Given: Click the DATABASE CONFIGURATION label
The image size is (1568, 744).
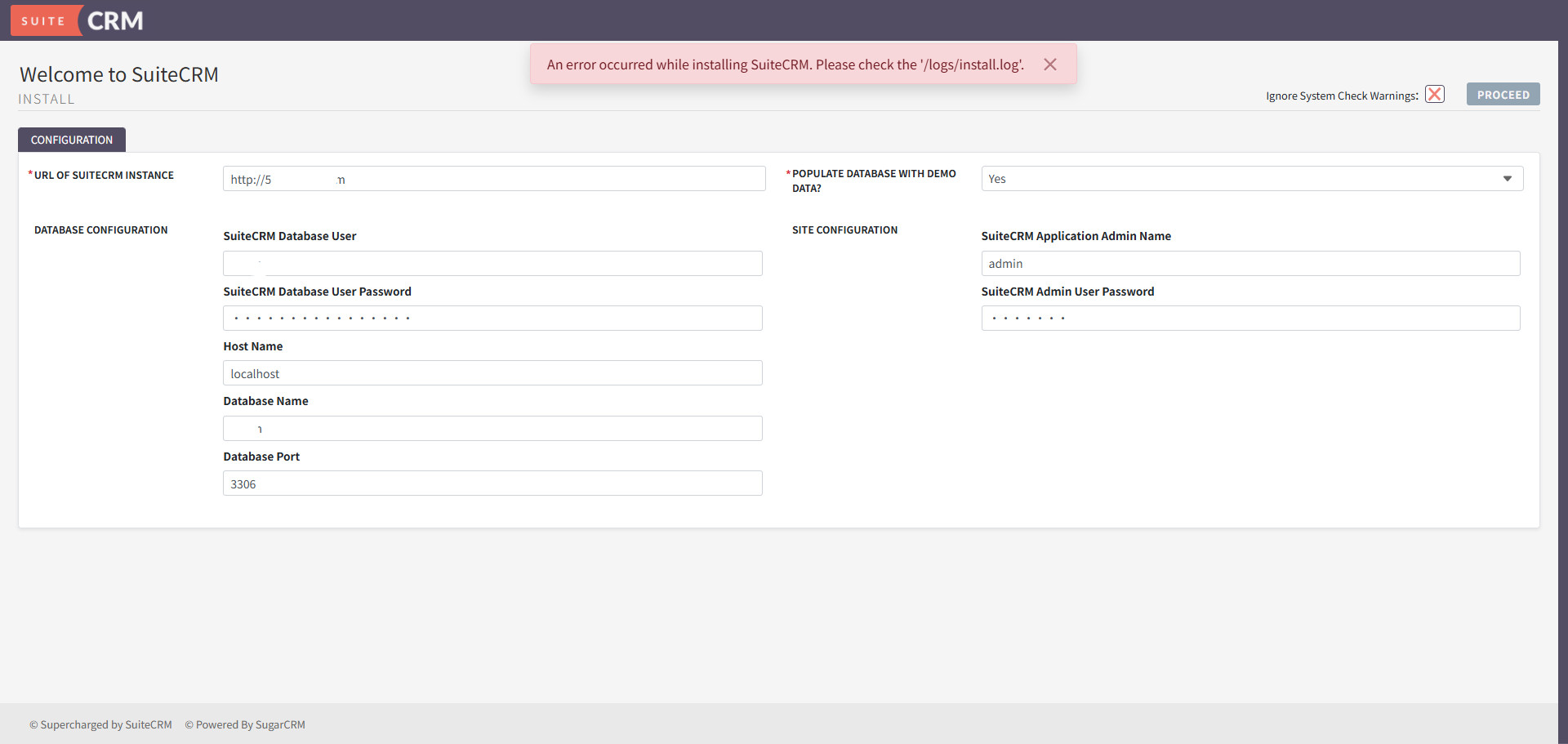Looking at the screenshot, I should click(101, 230).
